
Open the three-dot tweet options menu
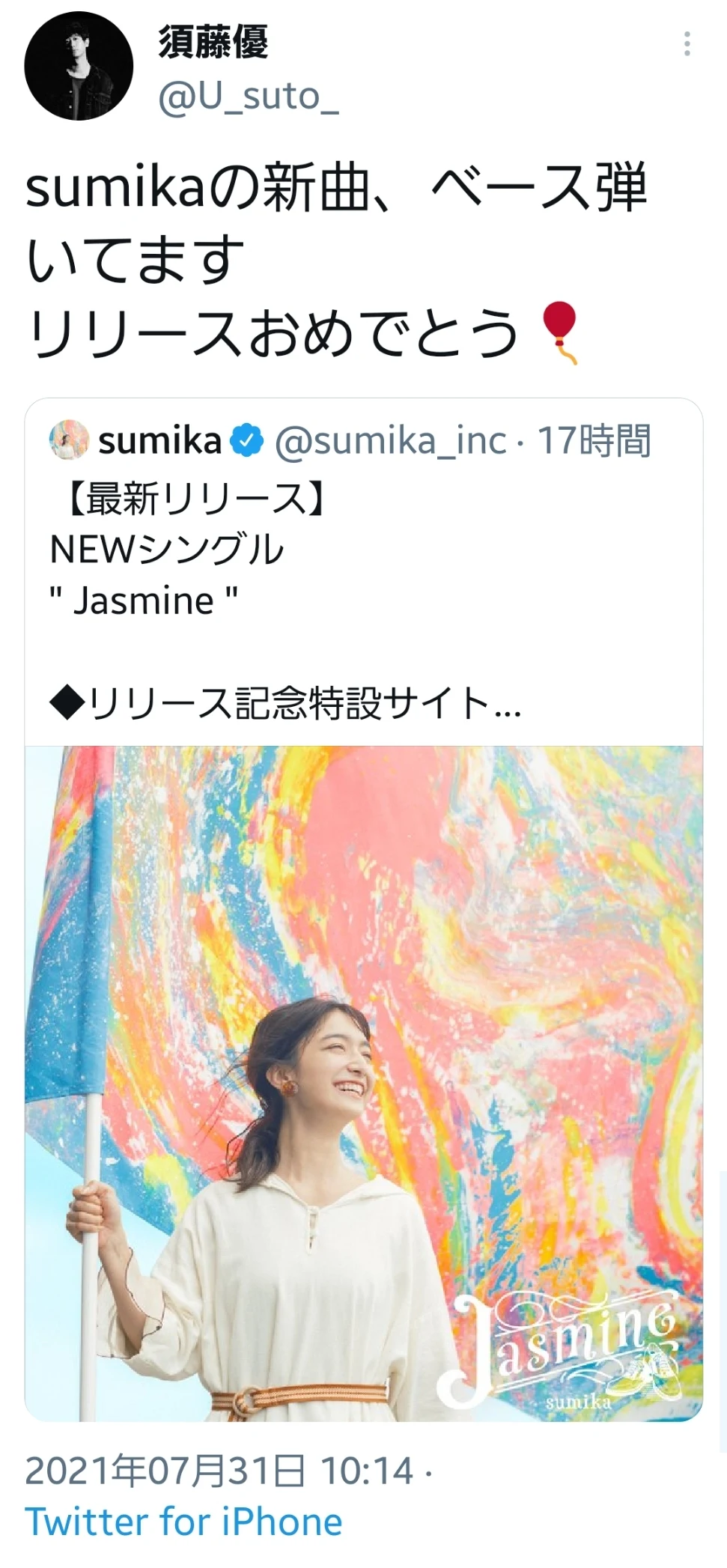tap(687, 44)
